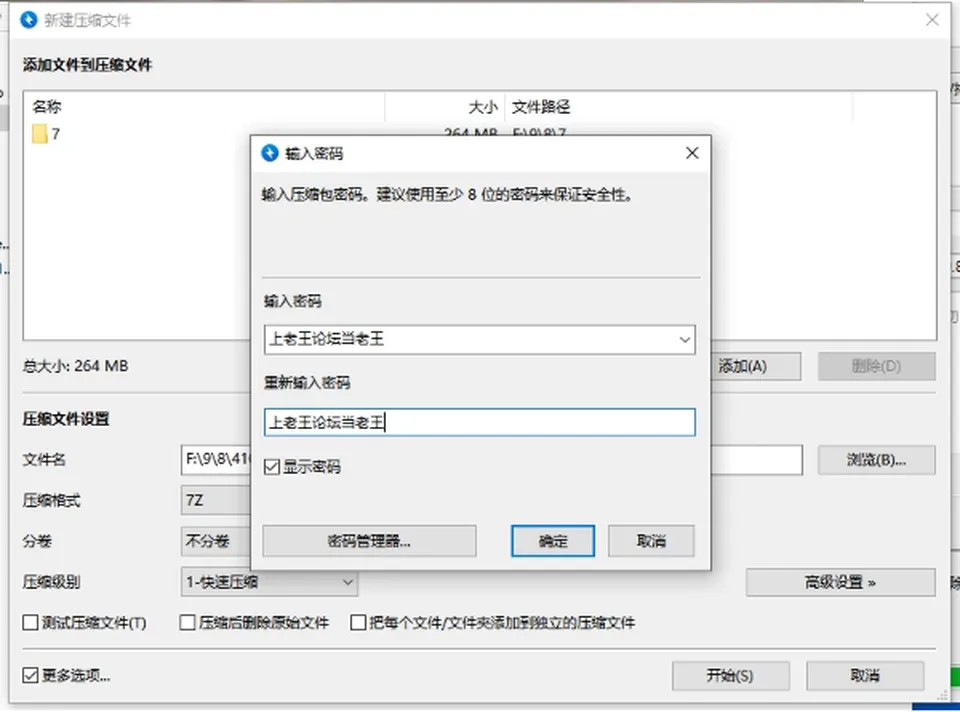Viewport: 960px width, 712px height.
Task: Toggle the 更多选项 checkbox
Action: pyautogui.click(x=30, y=675)
